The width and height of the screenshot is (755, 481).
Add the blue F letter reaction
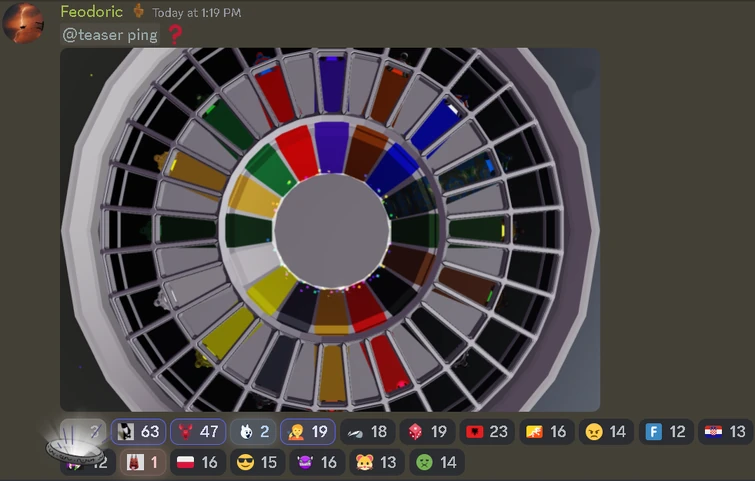(x=666, y=431)
